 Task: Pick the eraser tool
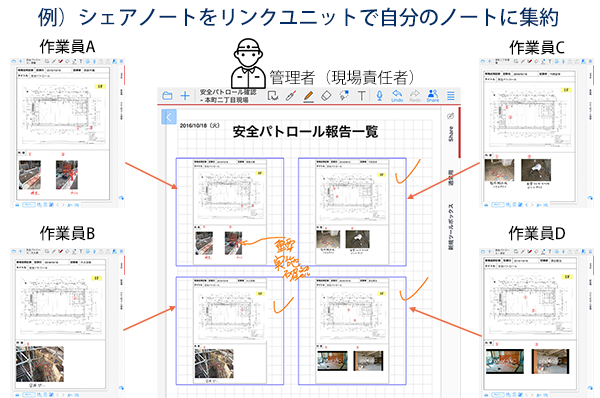click(326, 96)
